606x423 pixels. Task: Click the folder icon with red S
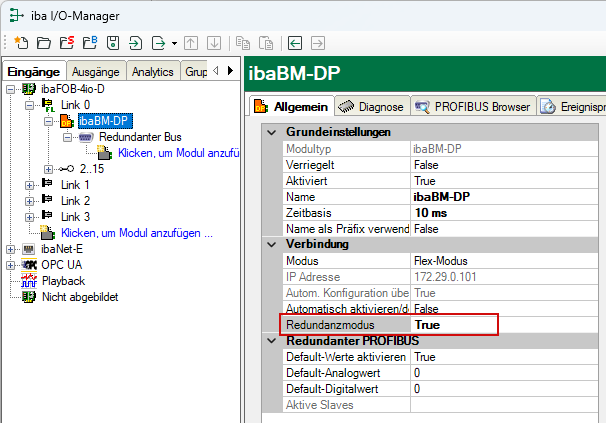(66, 43)
